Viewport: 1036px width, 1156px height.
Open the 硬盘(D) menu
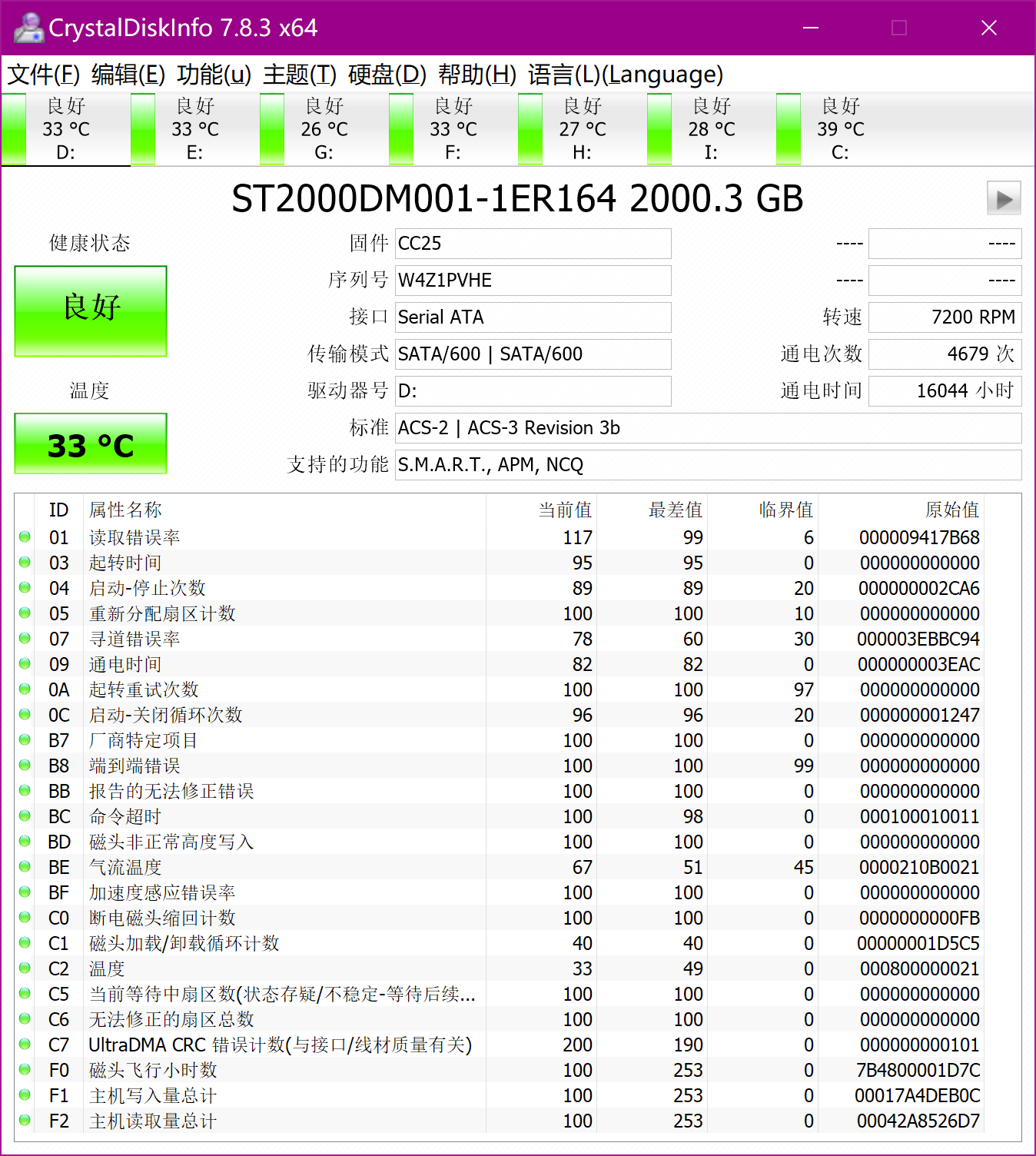387,75
